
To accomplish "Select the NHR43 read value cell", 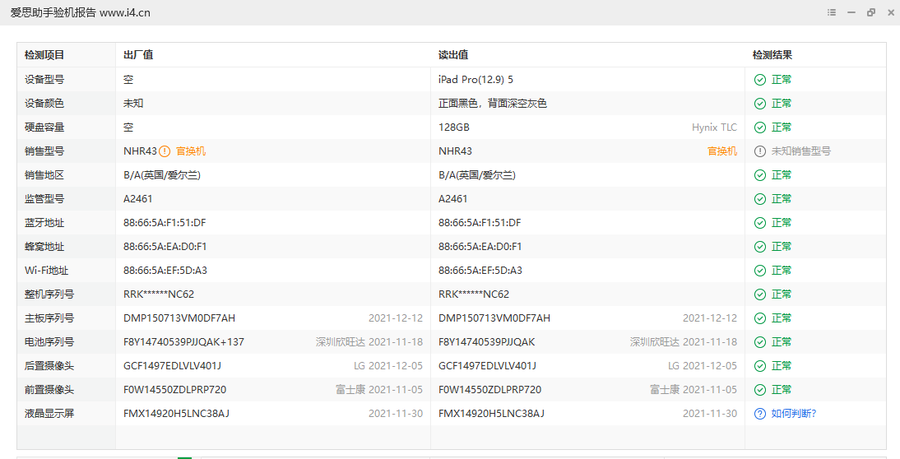I will coord(455,151).
